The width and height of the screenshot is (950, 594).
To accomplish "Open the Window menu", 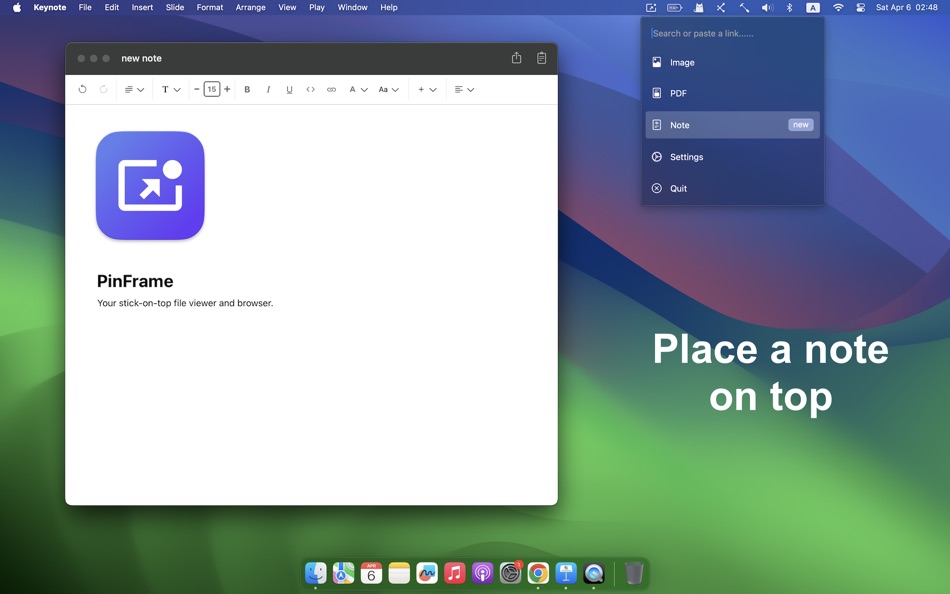I will (353, 7).
